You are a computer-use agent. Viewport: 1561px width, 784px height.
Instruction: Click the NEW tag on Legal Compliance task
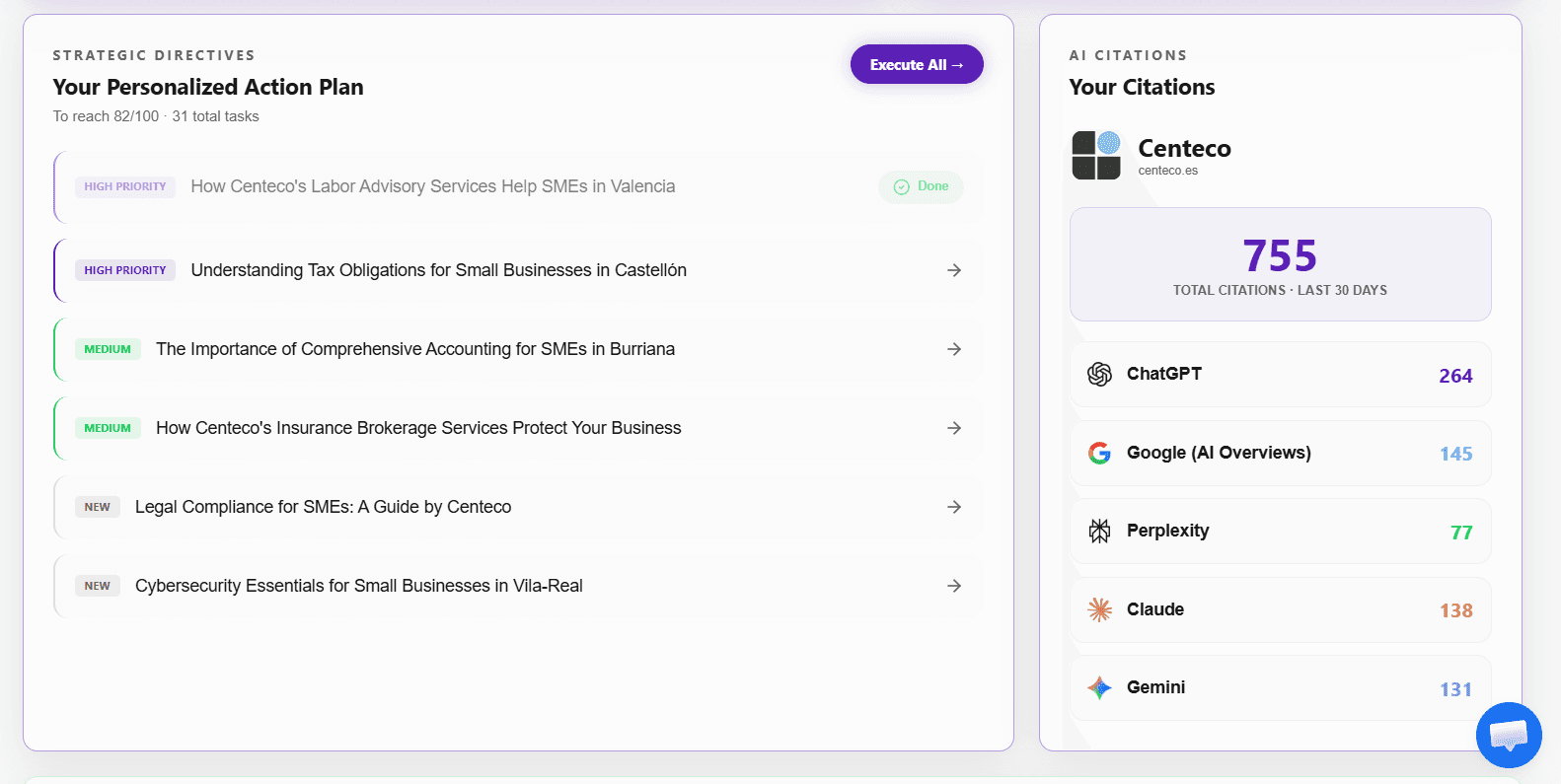tap(98, 507)
